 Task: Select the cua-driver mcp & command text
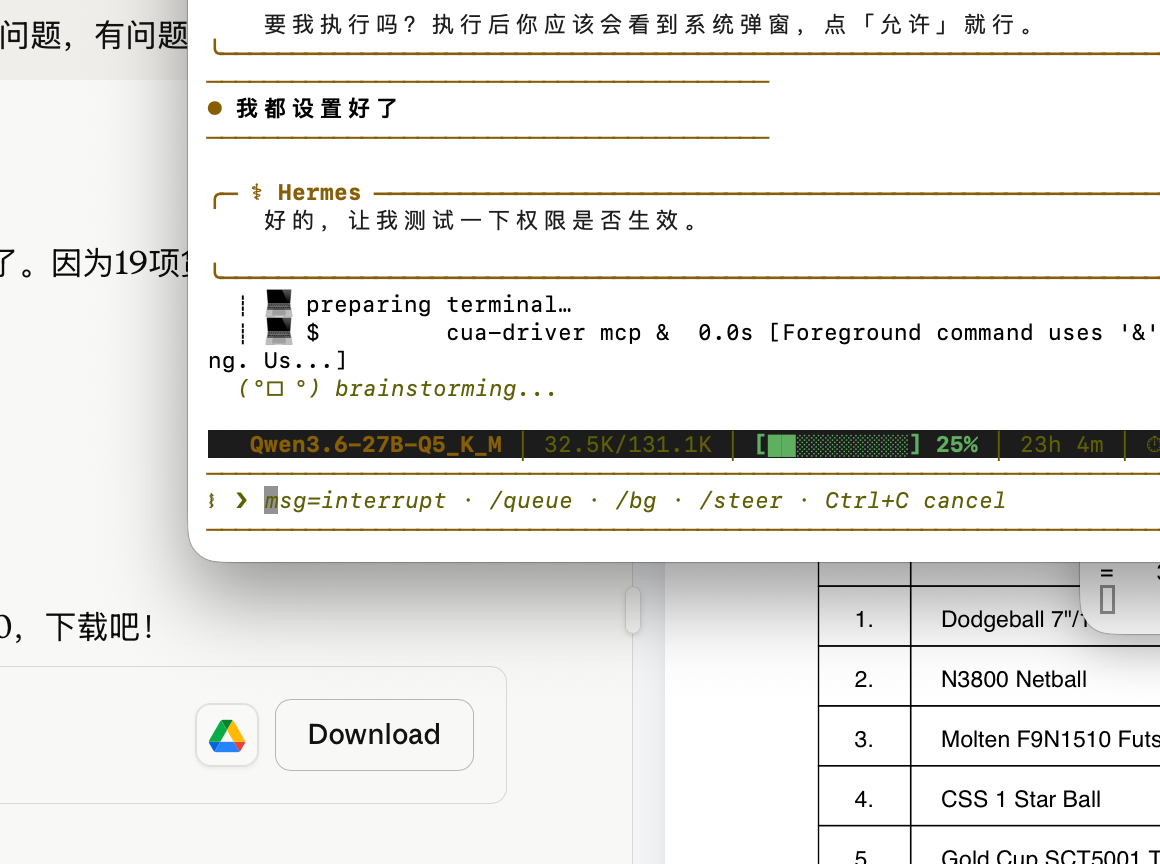pyautogui.click(x=558, y=333)
